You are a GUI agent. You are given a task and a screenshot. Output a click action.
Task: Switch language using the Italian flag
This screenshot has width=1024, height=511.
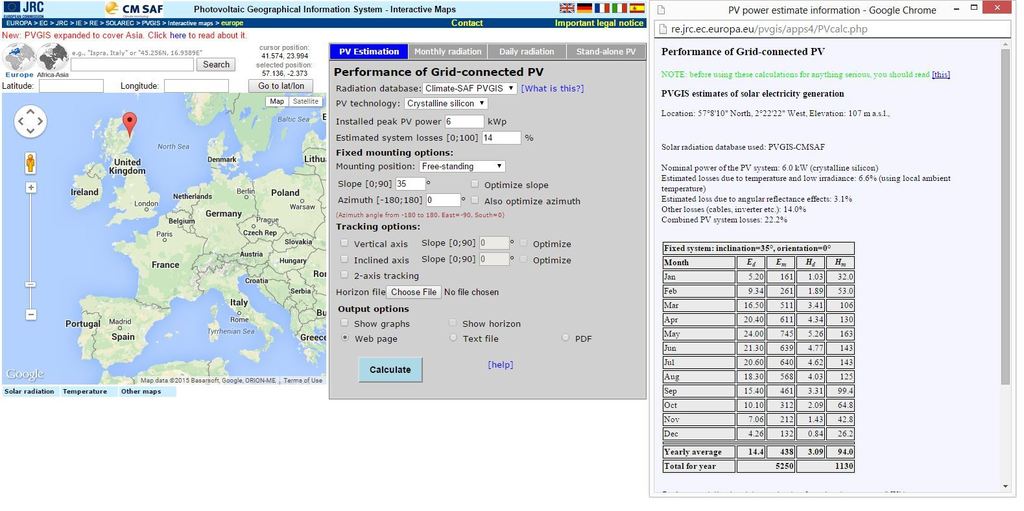click(x=619, y=8)
